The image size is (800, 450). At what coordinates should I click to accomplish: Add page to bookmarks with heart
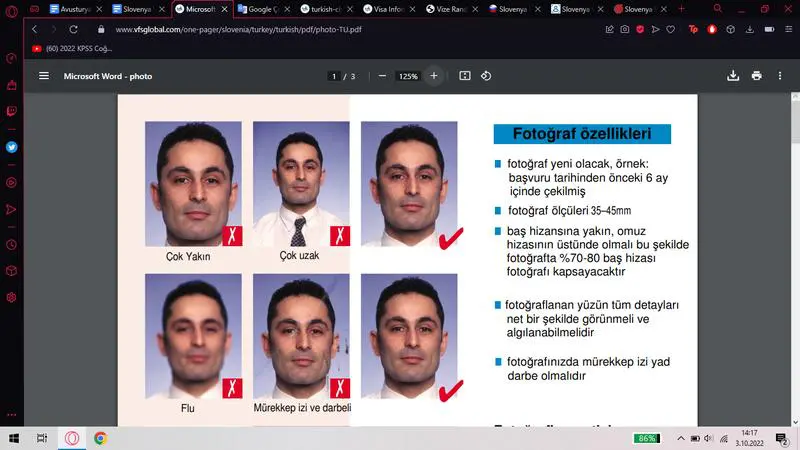coord(670,30)
